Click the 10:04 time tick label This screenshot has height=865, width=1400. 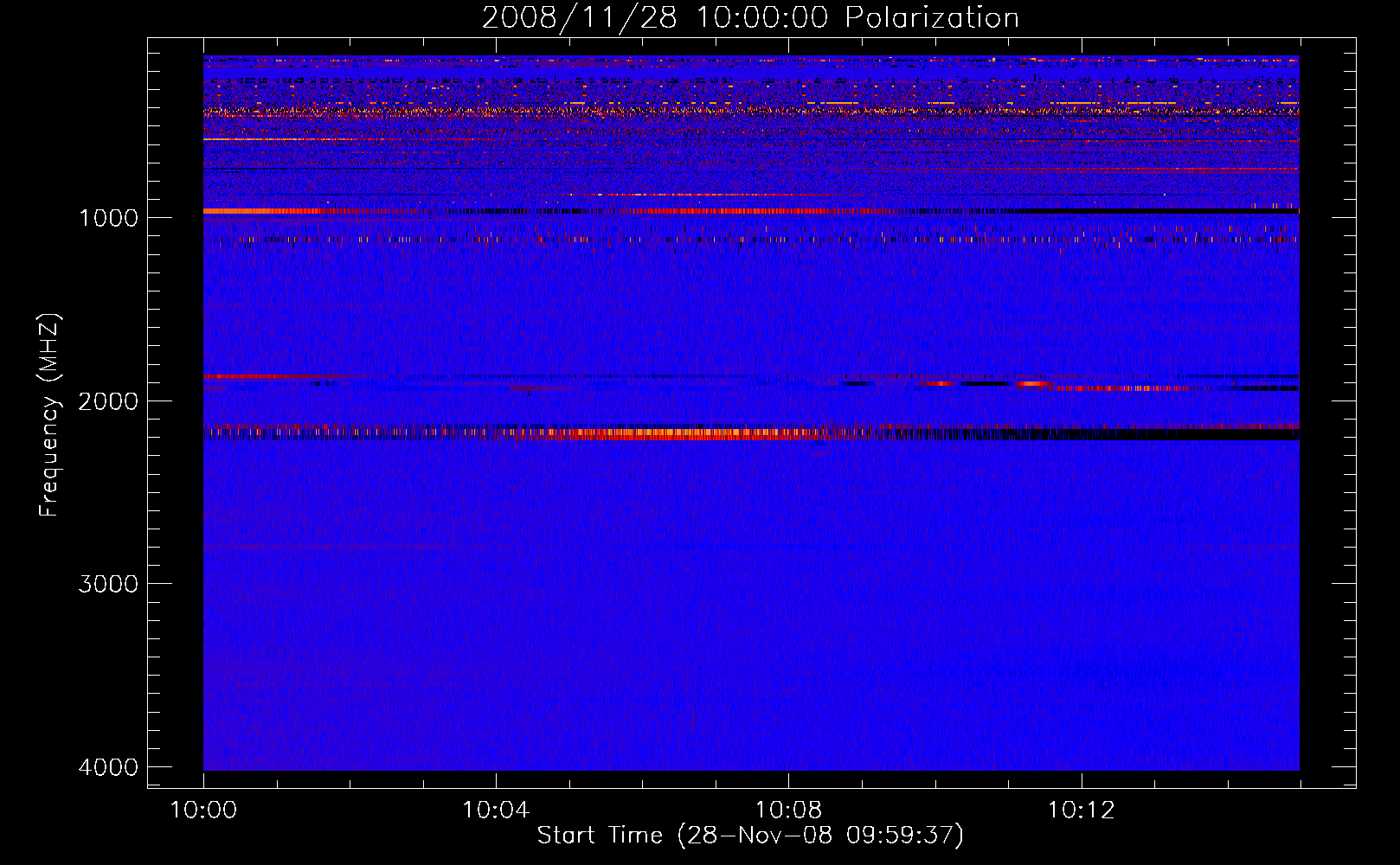tap(496, 811)
